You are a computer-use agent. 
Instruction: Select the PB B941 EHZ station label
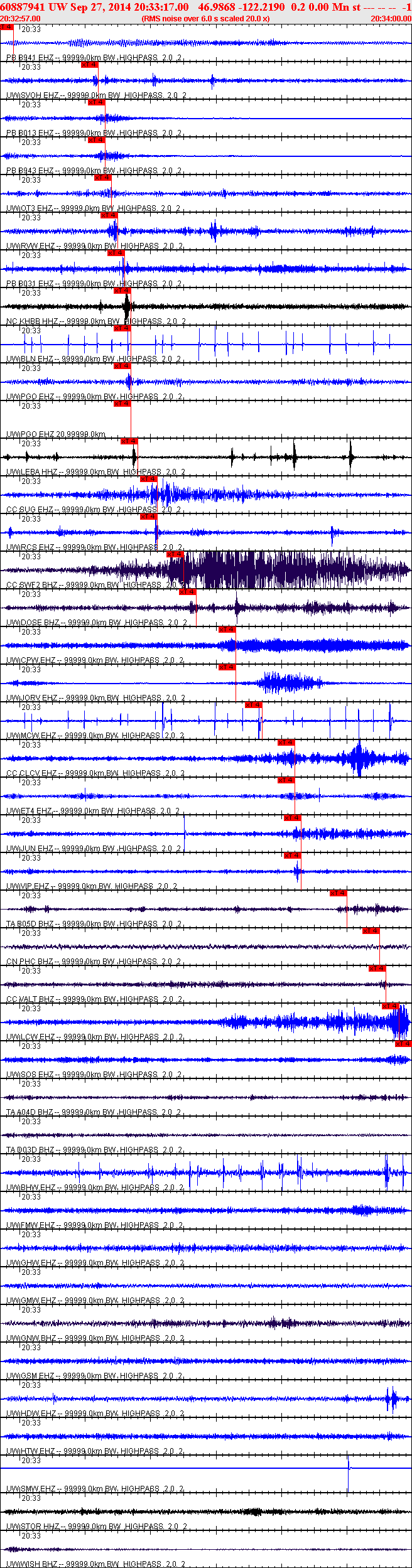[94, 58]
